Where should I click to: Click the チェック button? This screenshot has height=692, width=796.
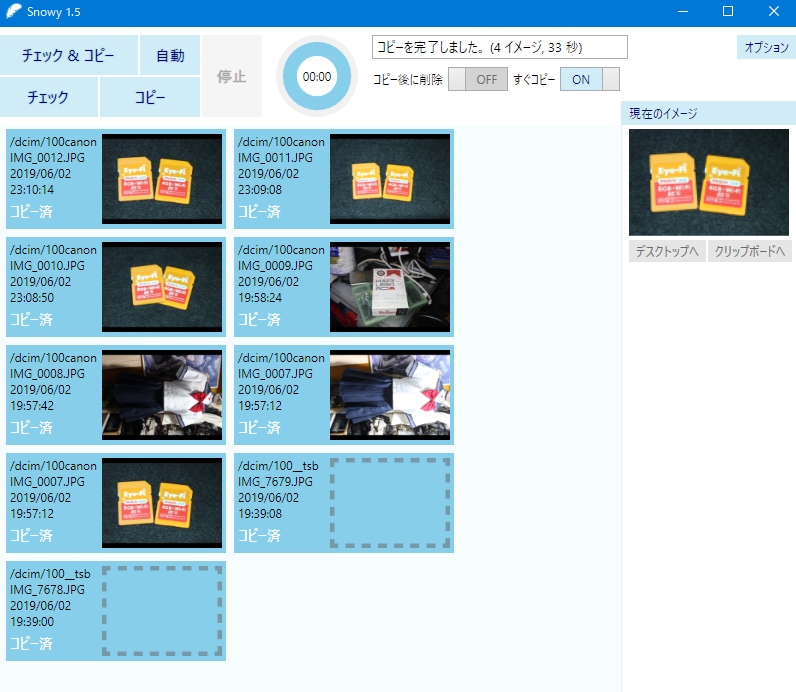(x=49, y=97)
